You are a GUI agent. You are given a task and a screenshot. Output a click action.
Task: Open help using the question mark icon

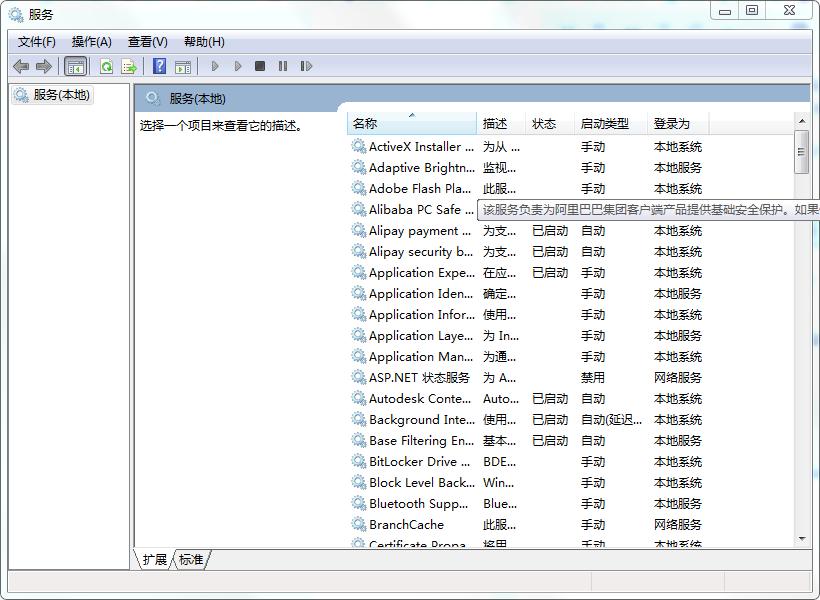pos(160,66)
